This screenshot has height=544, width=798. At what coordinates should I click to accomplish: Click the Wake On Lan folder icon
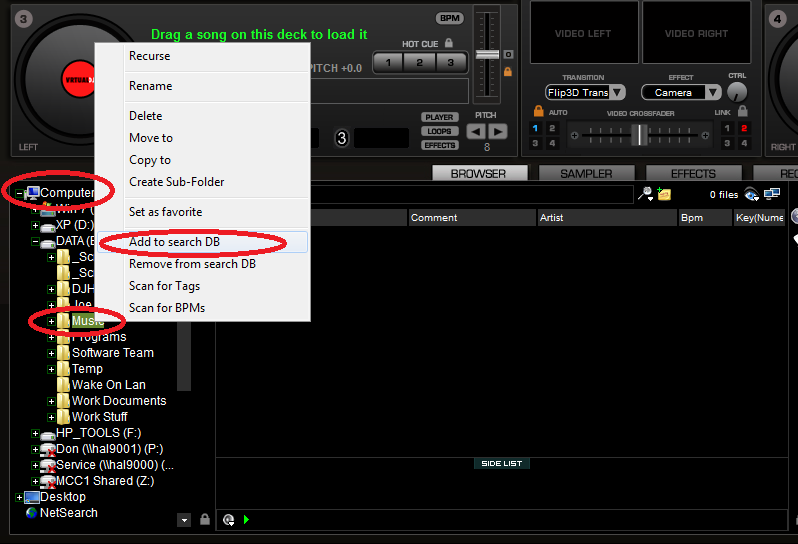pyautogui.click(x=64, y=385)
